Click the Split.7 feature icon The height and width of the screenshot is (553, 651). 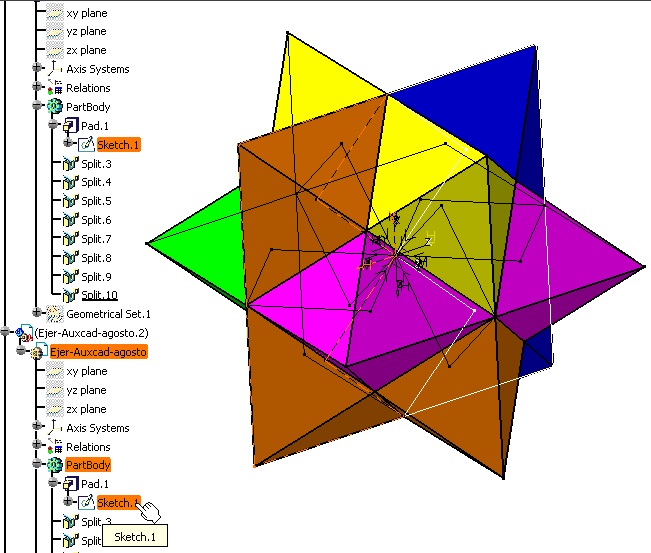[70, 239]
